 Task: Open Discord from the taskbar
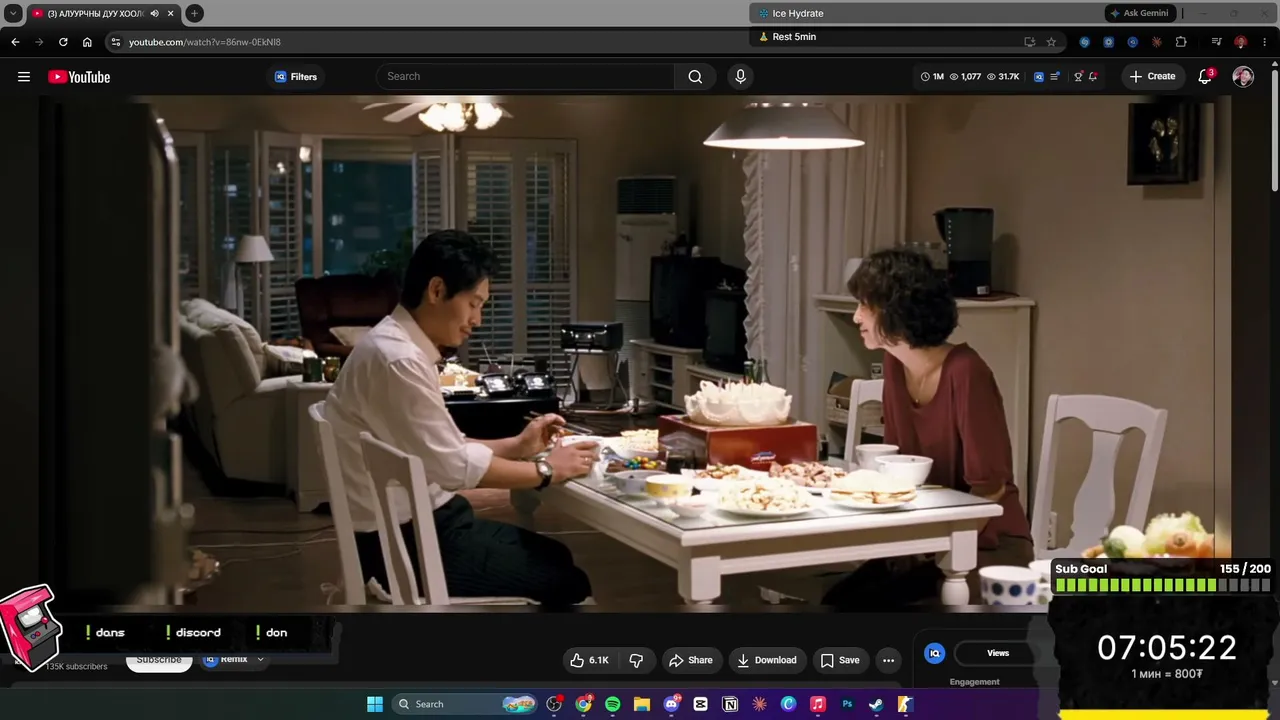click(x=671, y=704)
